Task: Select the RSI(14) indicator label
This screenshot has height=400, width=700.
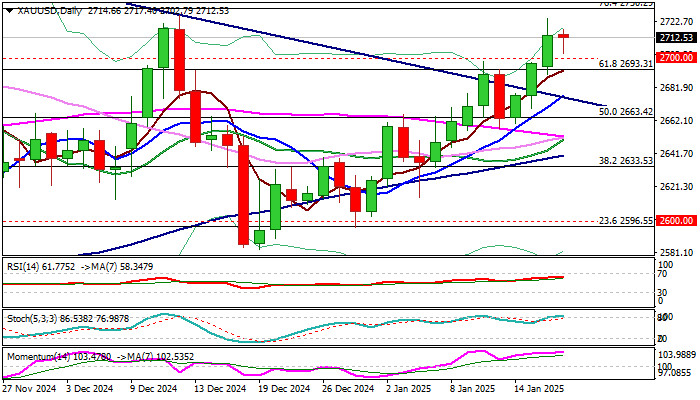Action: [x=24, y=267]
